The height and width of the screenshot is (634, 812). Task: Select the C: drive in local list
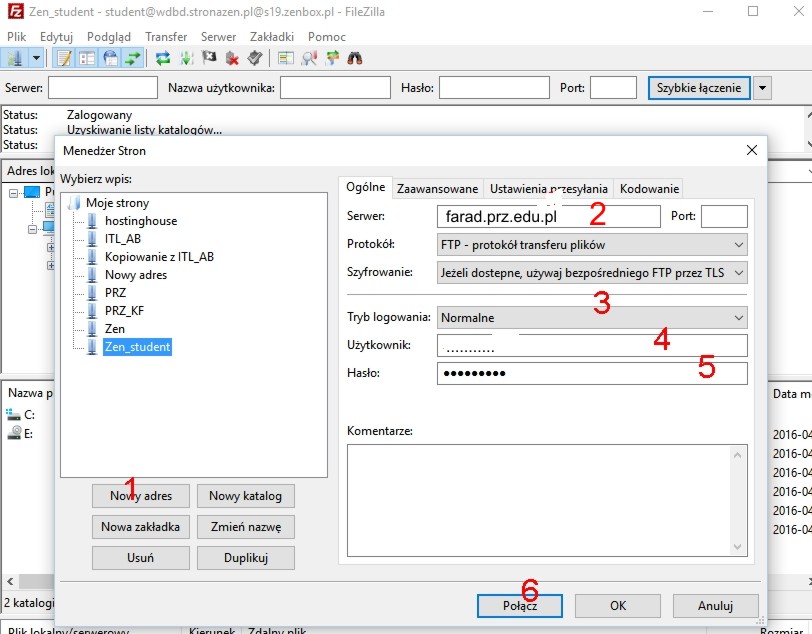pyautogui.click(x=21, y=414)
